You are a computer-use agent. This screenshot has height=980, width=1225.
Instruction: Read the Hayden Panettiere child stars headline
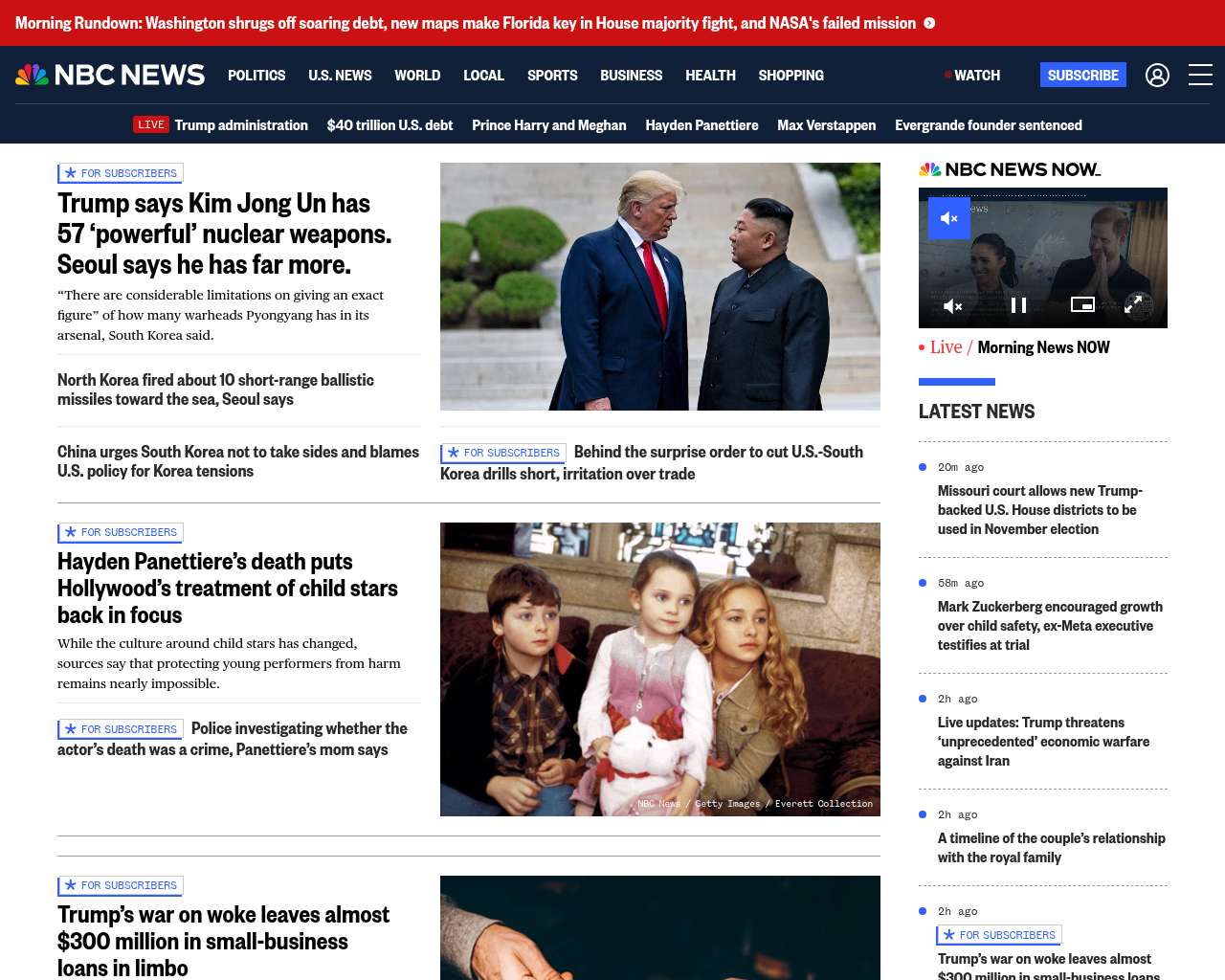228,588
